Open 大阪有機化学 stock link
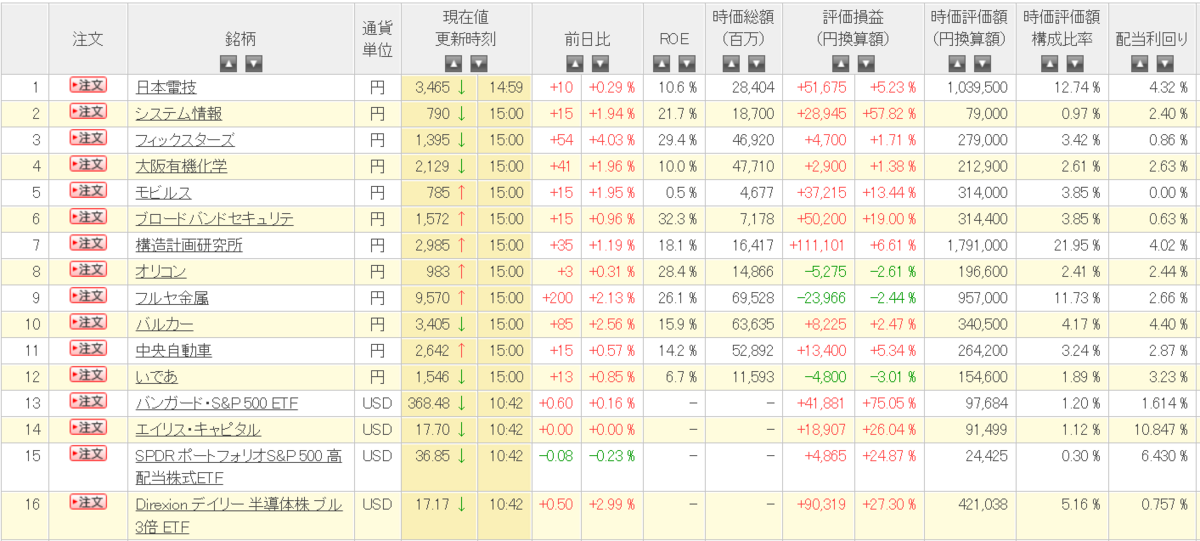Screen dimensions: 1200x541 pos(181,166)
